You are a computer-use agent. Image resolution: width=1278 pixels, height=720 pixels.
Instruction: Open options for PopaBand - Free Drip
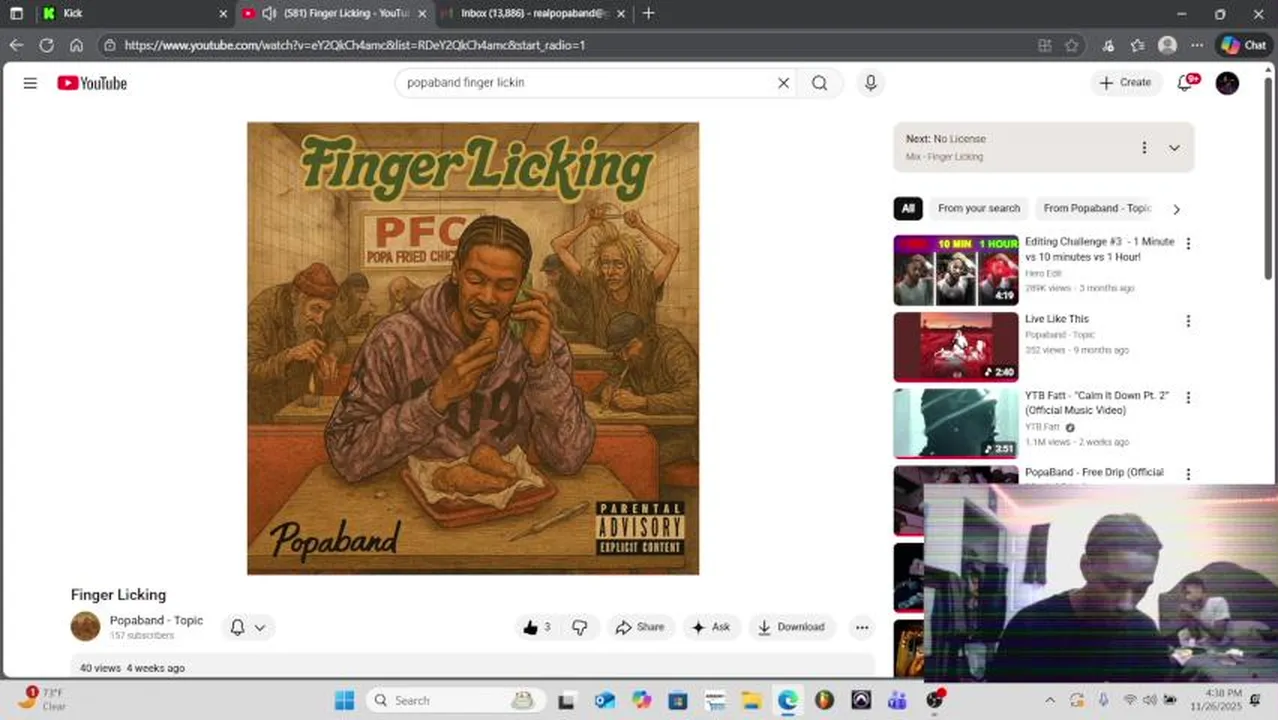click(x=1188, y=474)
